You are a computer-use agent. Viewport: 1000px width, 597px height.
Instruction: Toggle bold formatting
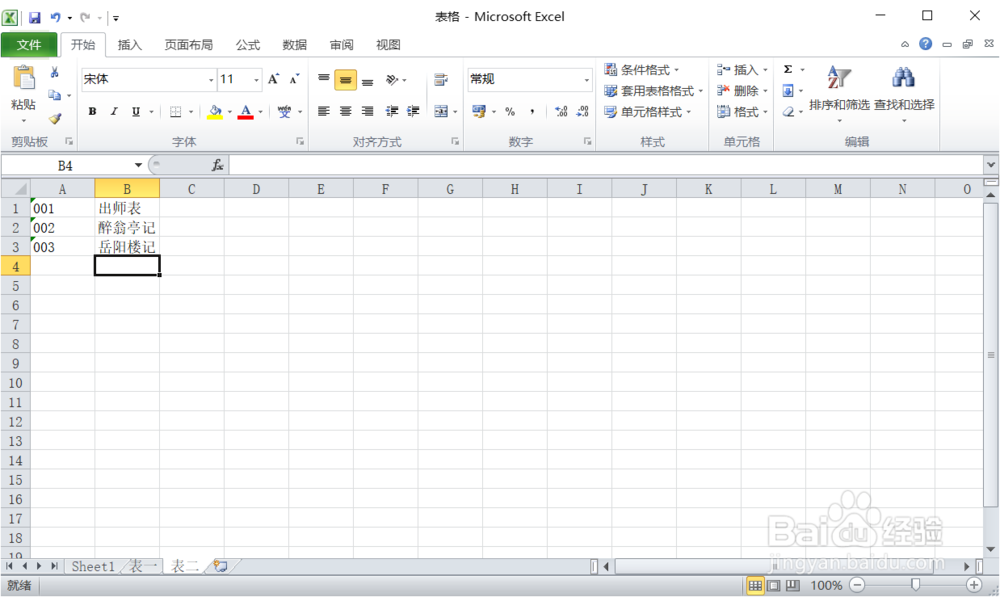pos(92,112)
